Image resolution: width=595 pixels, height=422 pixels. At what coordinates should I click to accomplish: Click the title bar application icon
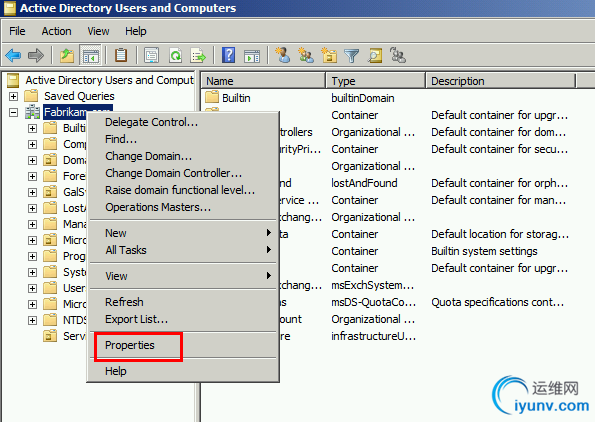9,8
